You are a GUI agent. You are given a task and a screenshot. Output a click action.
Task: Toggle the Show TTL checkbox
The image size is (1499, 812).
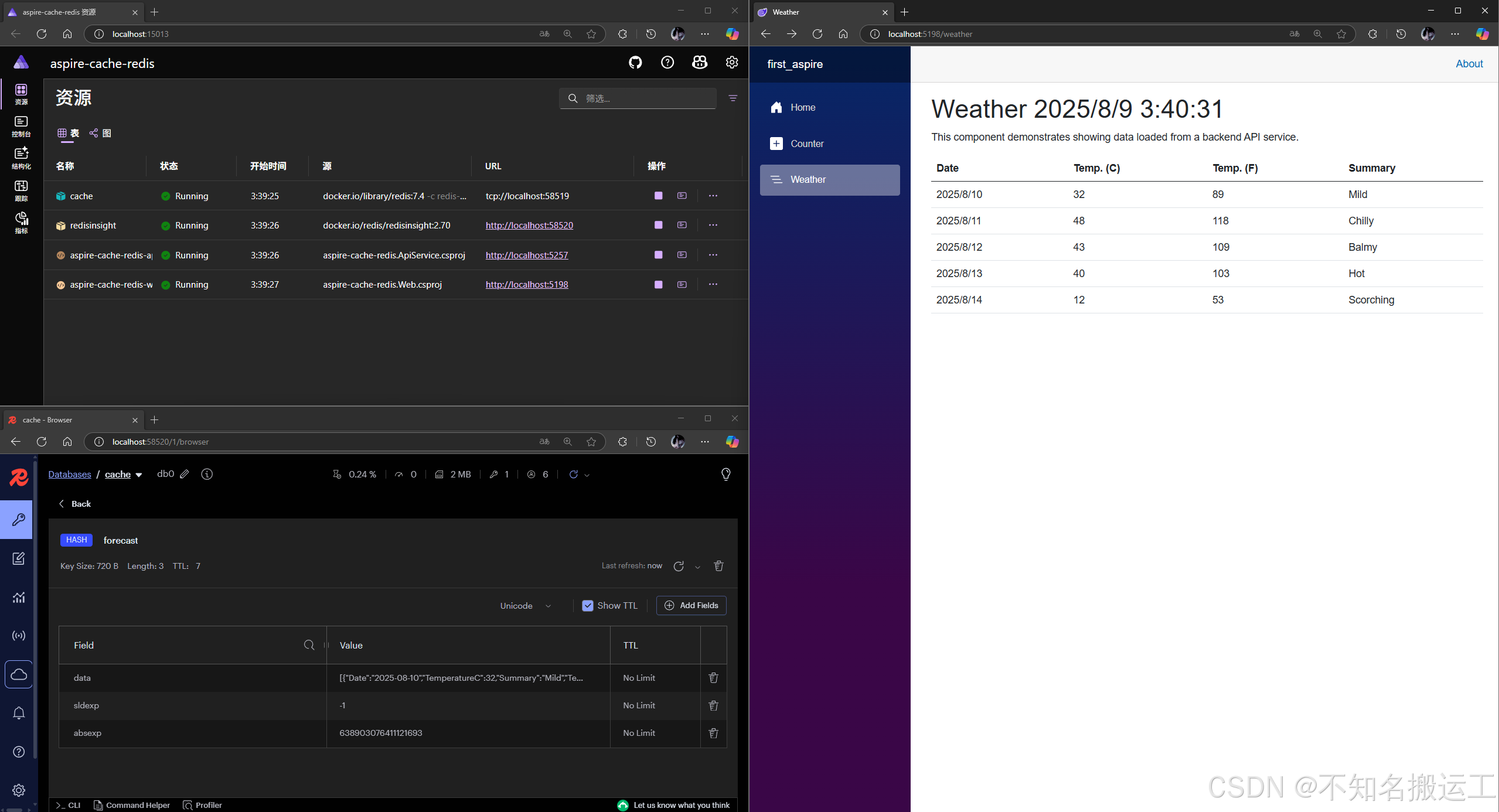587,606
